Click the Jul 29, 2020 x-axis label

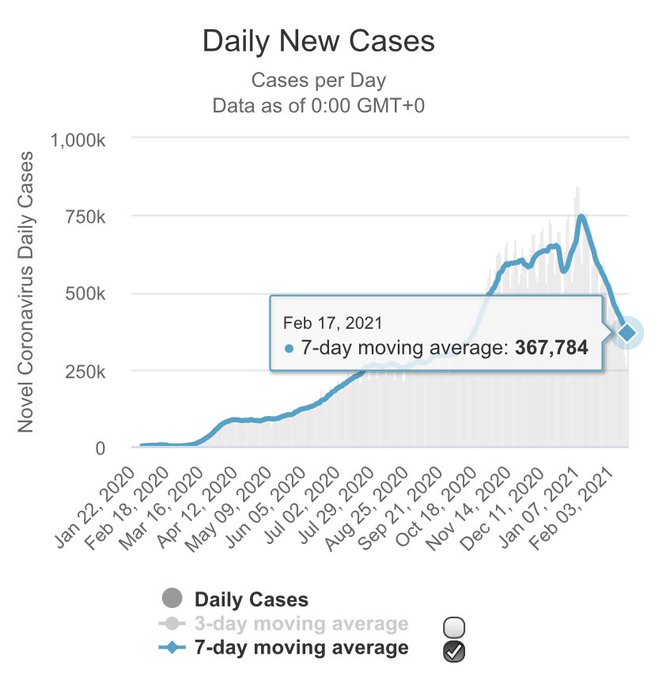pyautogui.click(x=336, y=505)
